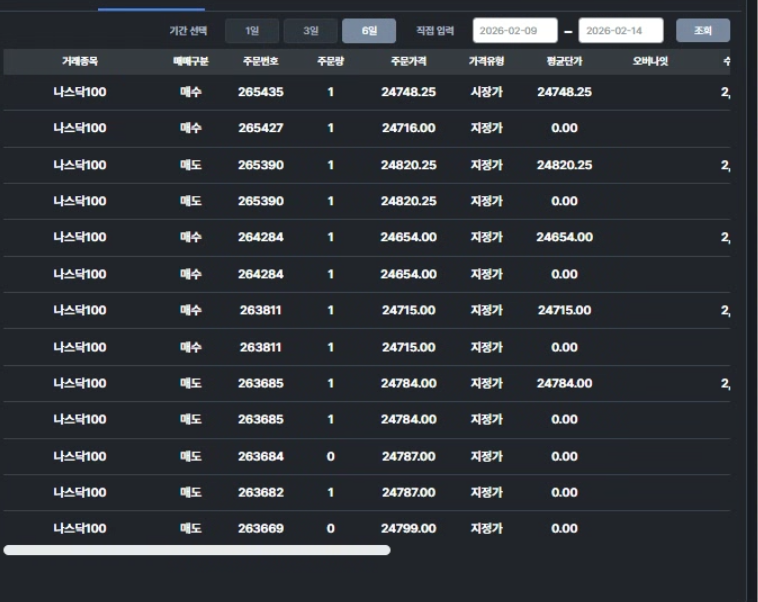The width and height of the screenshot is (758, 602).
Task: Click average price 0.00 in order 263669 row
Action: [564, 529]
